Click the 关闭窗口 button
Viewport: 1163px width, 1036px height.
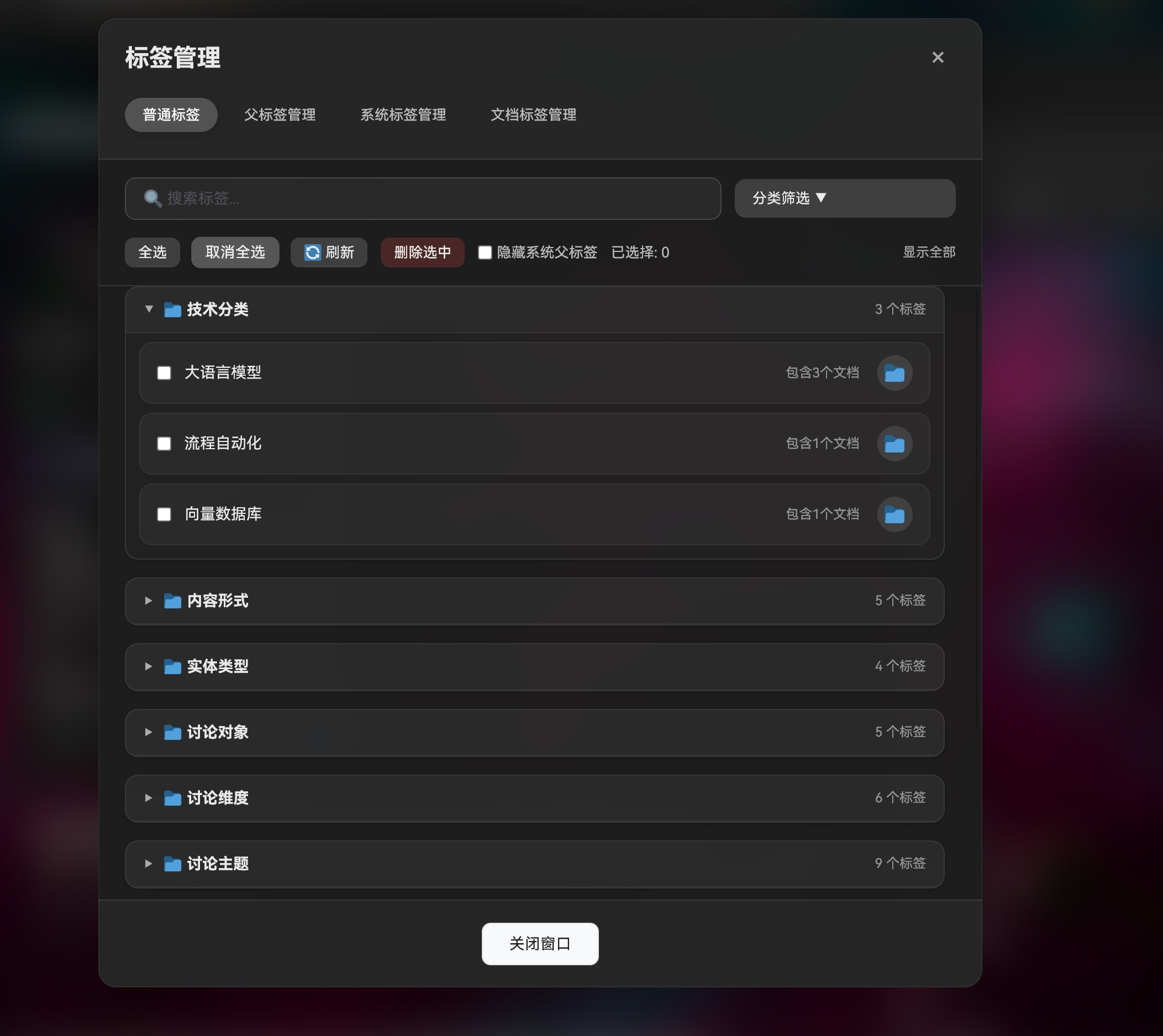pos(540,943)
